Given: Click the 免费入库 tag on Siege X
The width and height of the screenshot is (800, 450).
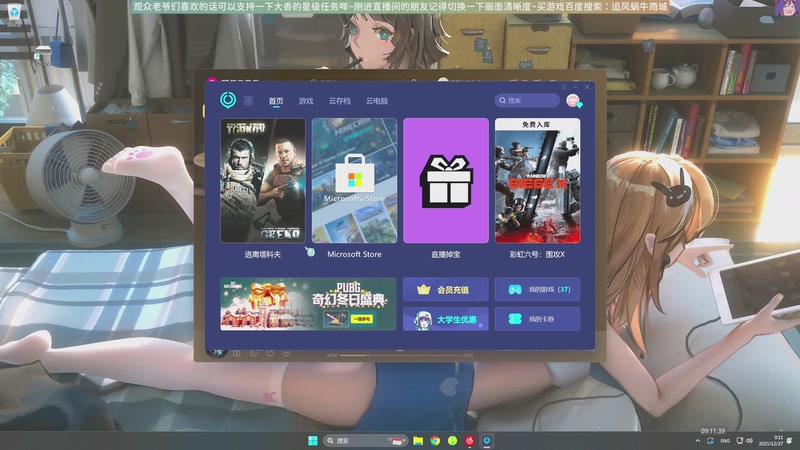Looking at the screenshot, I should [x=536, y=124].
